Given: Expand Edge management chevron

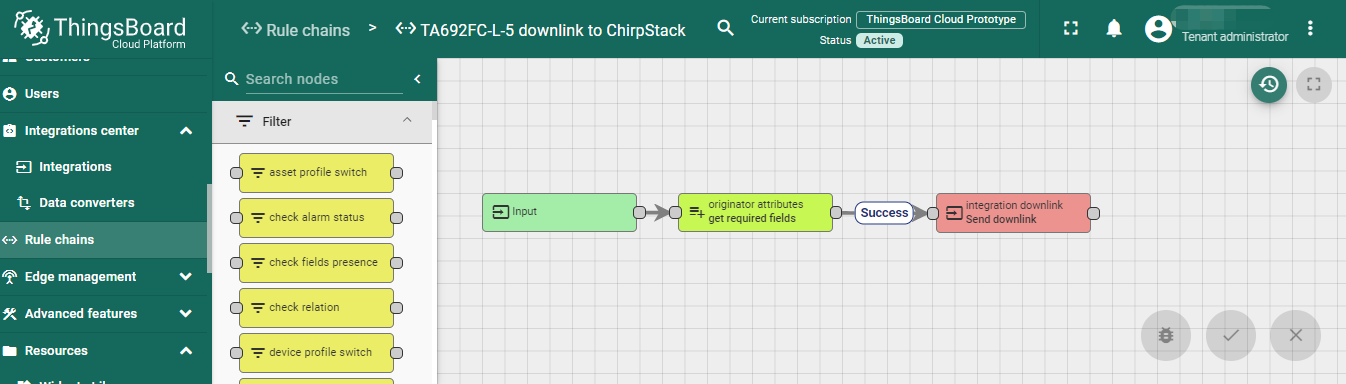Looking at the screenshot, I should click(x=185, y=276).
